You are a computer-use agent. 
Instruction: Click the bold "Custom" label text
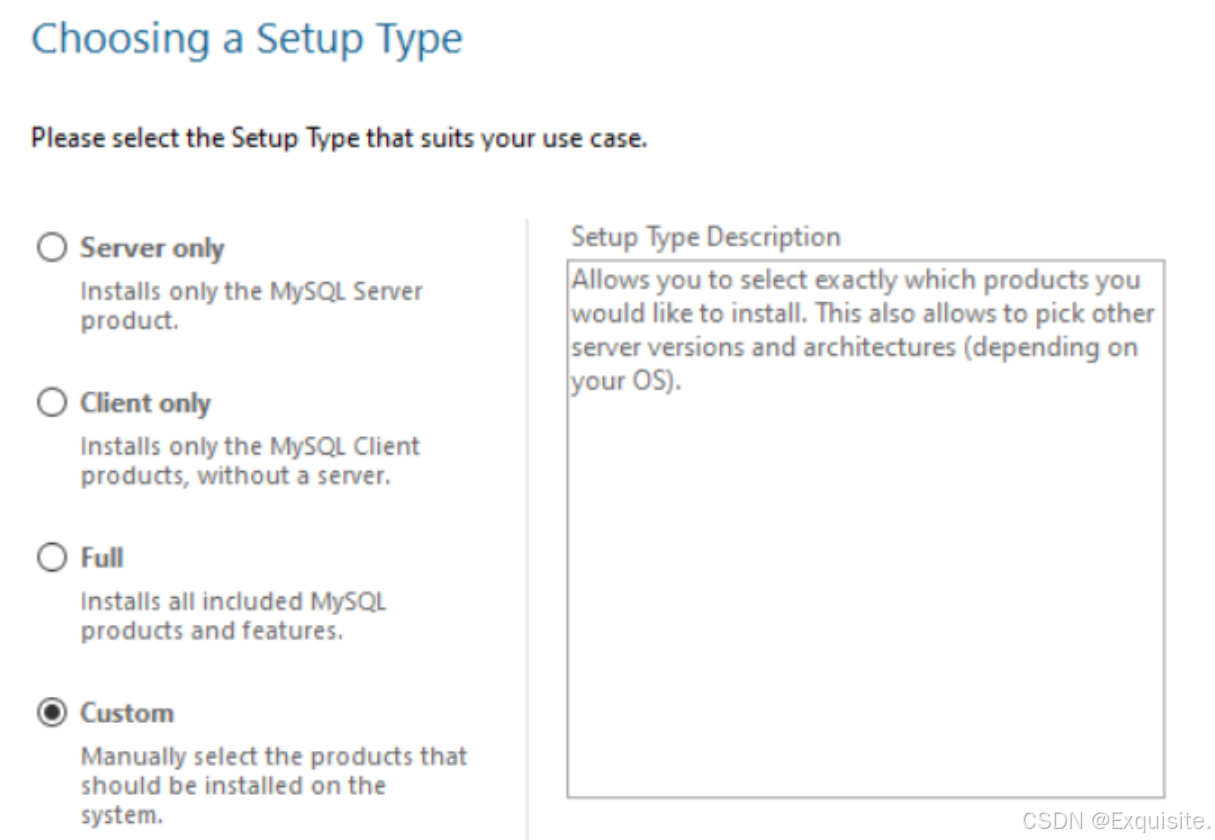(x=127, y=713)
